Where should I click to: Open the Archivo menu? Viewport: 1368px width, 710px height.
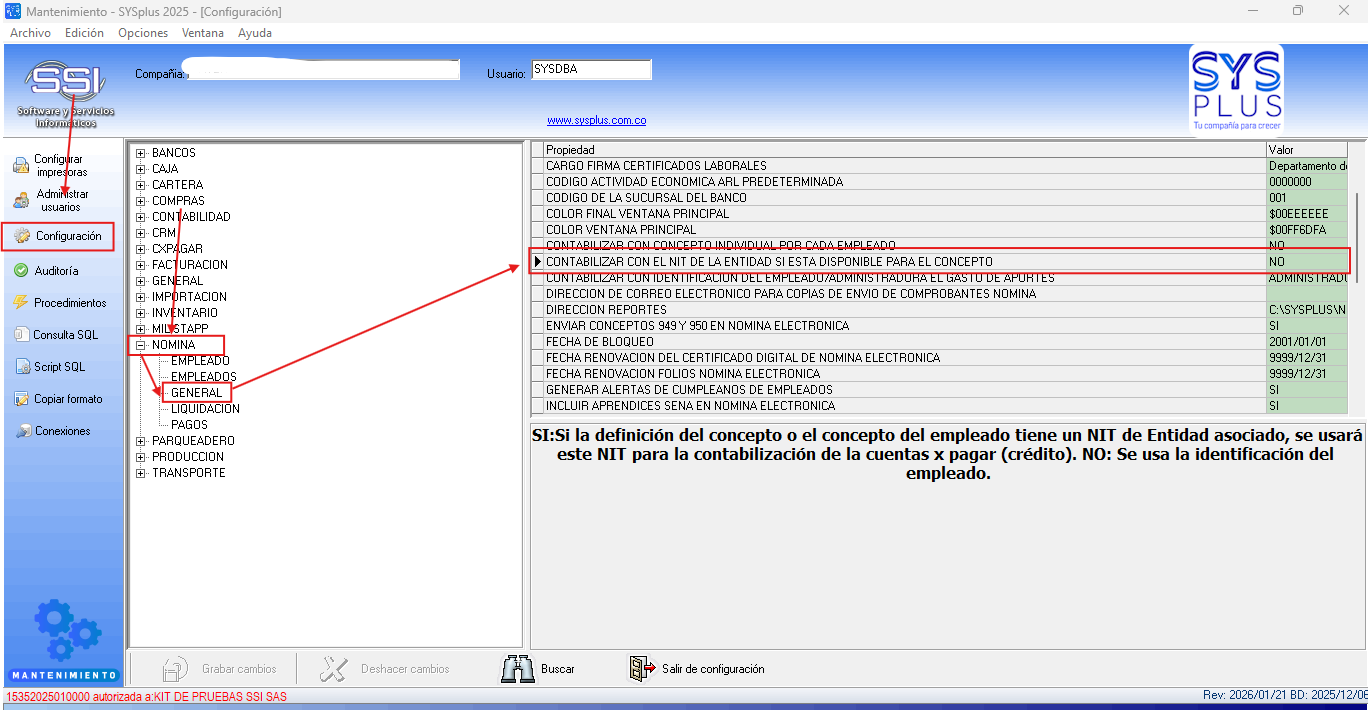pyautogui.click(x=30, y=33)
